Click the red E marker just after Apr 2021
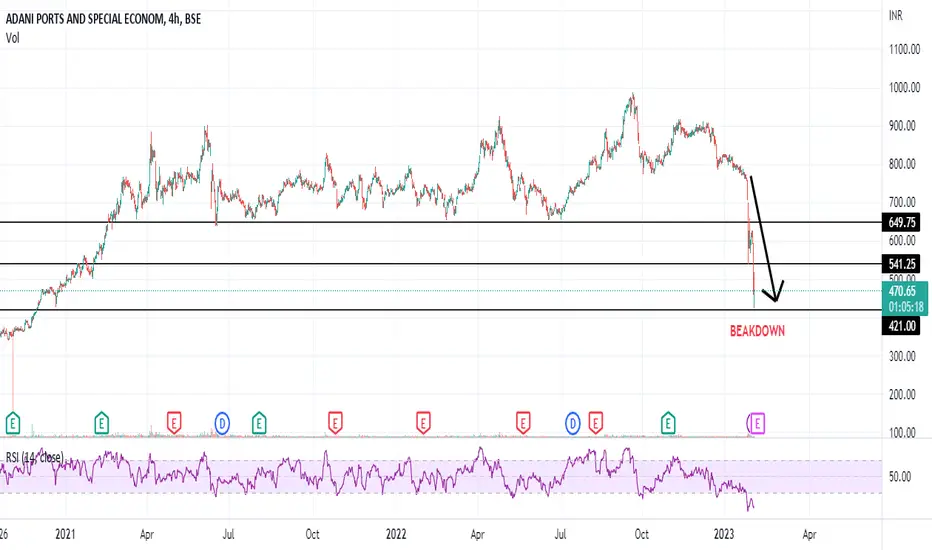The height and width of the screenshot is (550, 932). tap(174, 423)
